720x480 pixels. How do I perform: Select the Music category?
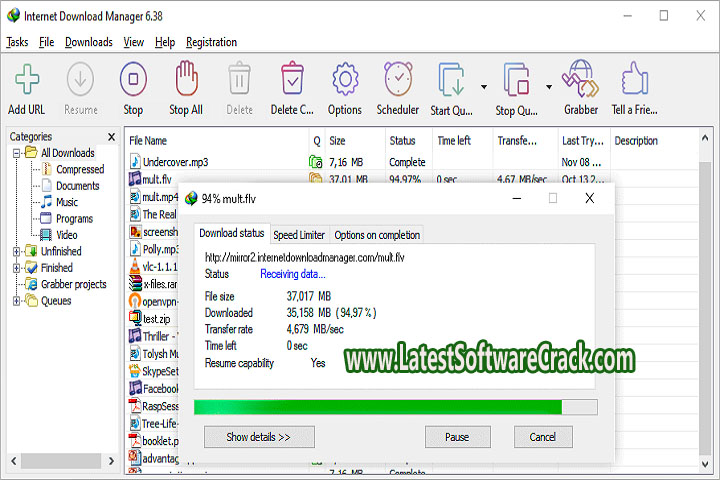[x=67, y=202]
